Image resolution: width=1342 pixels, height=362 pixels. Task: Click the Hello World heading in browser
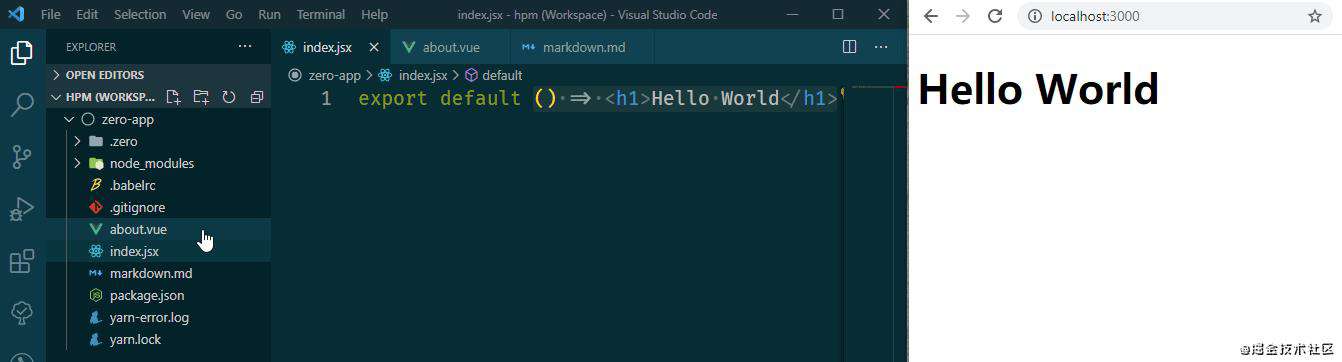(x=1038, y=89)
